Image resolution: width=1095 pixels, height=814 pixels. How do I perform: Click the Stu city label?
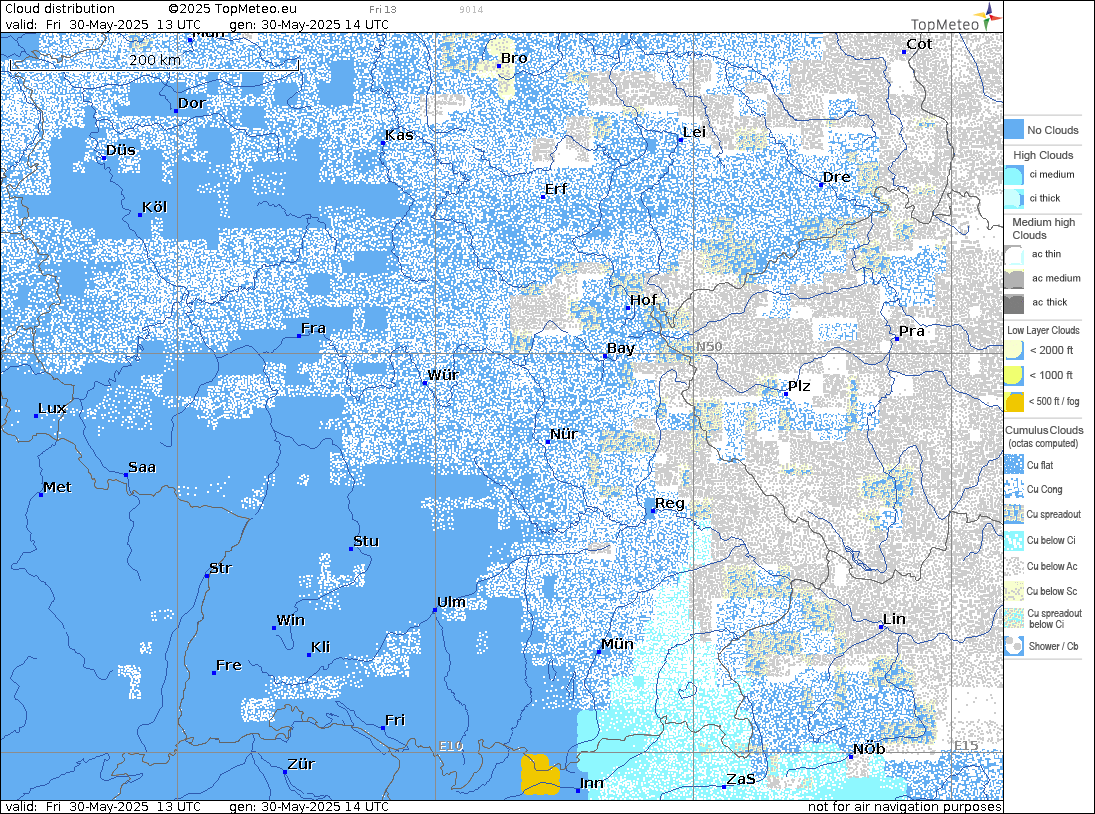366,541
